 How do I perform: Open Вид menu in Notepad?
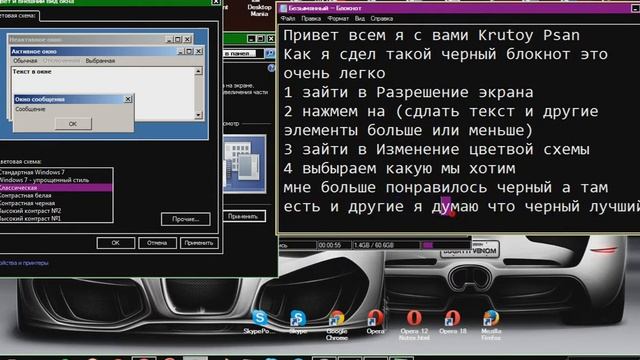click(360, 18)
